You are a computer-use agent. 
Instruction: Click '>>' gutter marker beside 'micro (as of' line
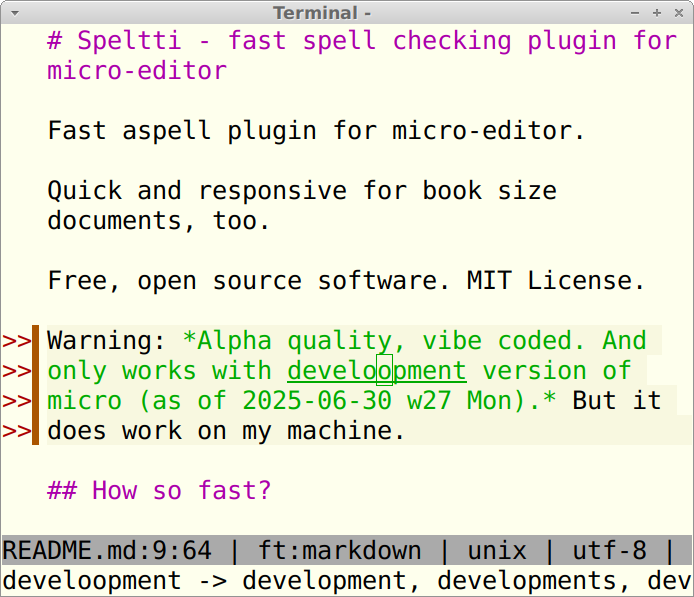click(16, 401)
